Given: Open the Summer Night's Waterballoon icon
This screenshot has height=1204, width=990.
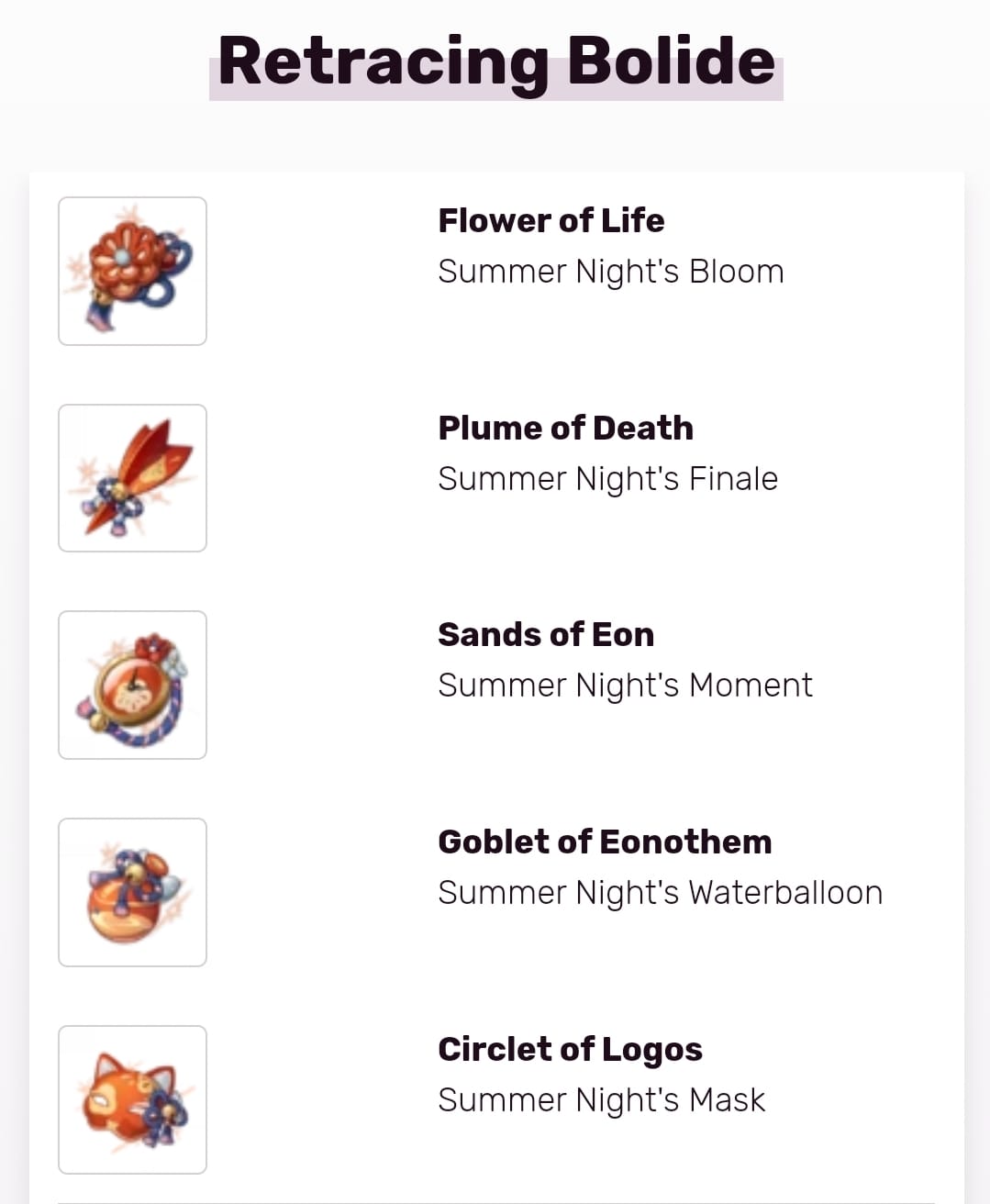Looking at the screenshot, I should [x=132, y=892].
